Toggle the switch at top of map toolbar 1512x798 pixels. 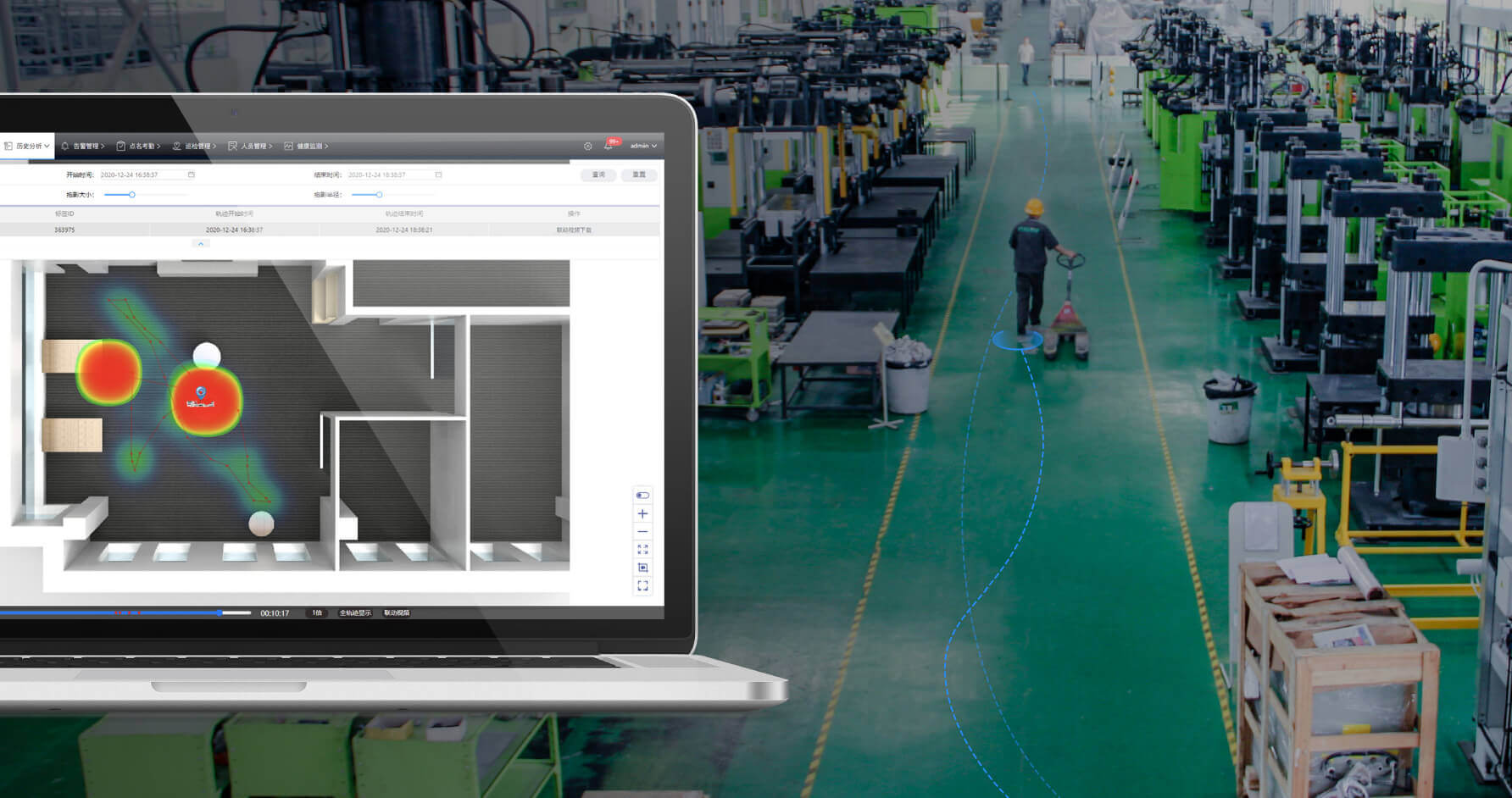pos(642,496)
